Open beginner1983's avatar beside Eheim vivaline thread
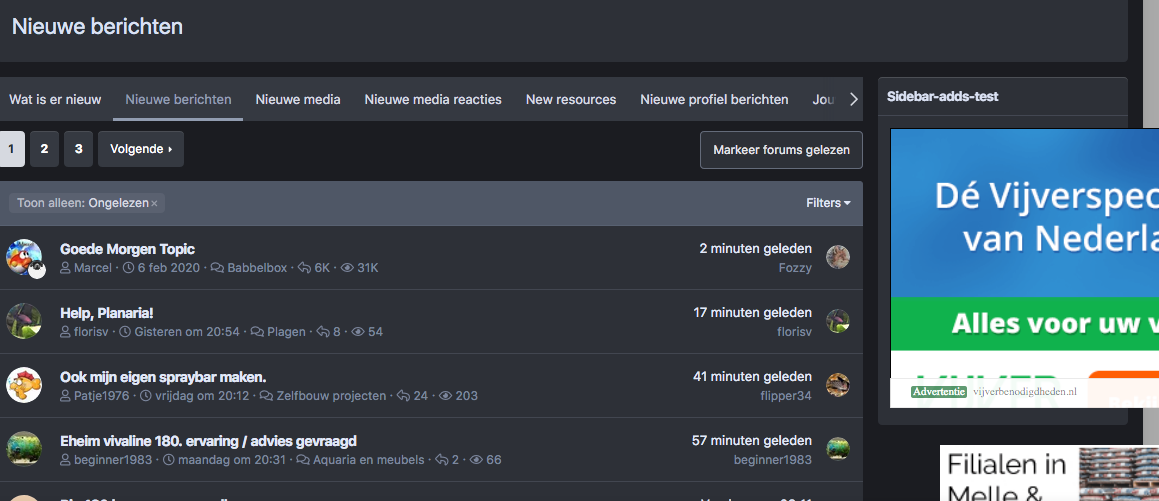The width and height of the screenshot is (1159, 501). (x=24, y=449)
